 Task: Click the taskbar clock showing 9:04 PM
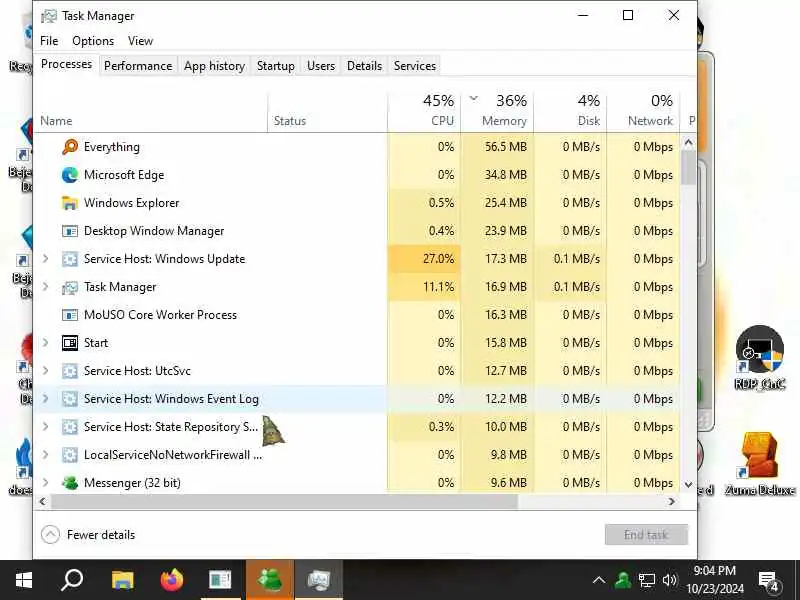(715, 580)
